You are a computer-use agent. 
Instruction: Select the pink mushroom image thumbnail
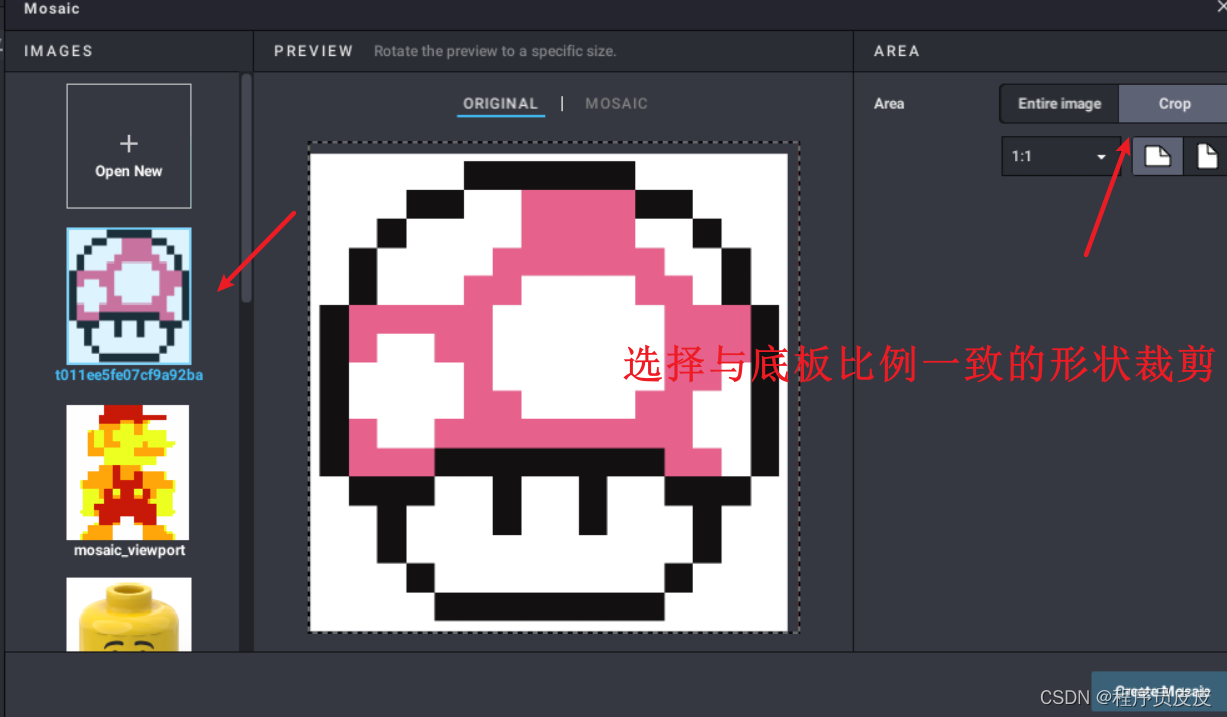pyautogui.click(x=129, y=296)
